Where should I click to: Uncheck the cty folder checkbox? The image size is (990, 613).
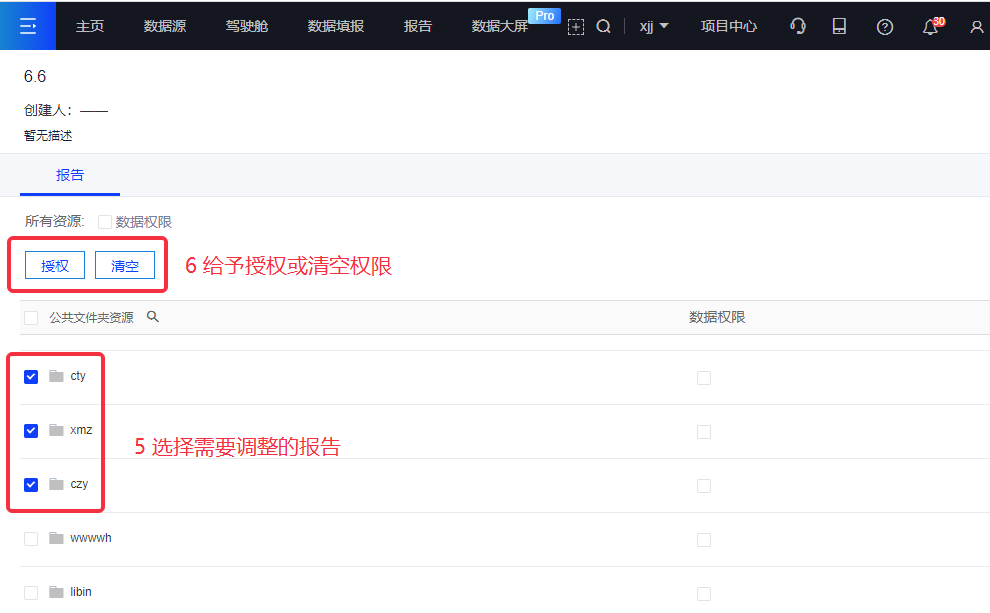coord(31,377)
